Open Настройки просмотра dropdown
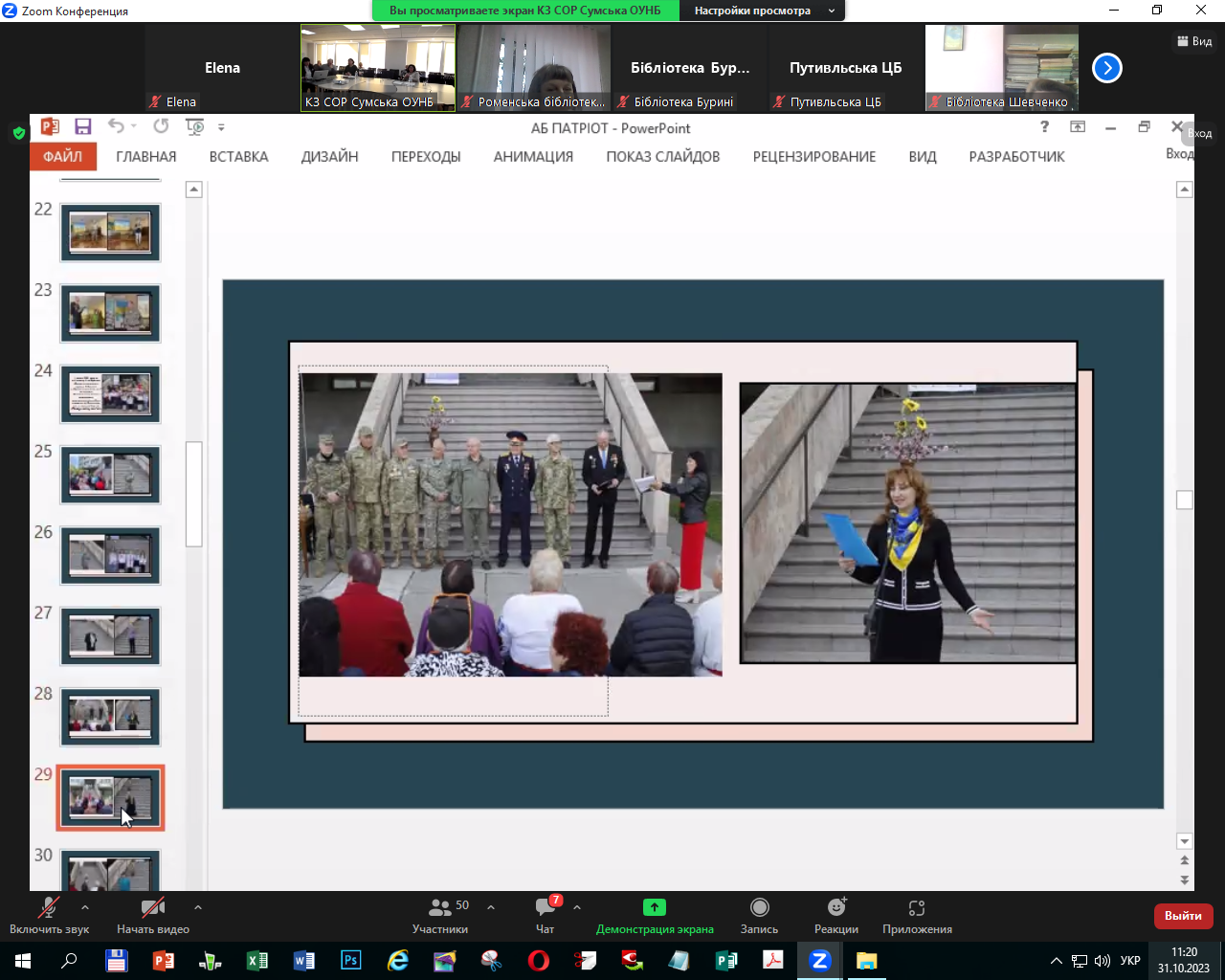 point(763,11)
